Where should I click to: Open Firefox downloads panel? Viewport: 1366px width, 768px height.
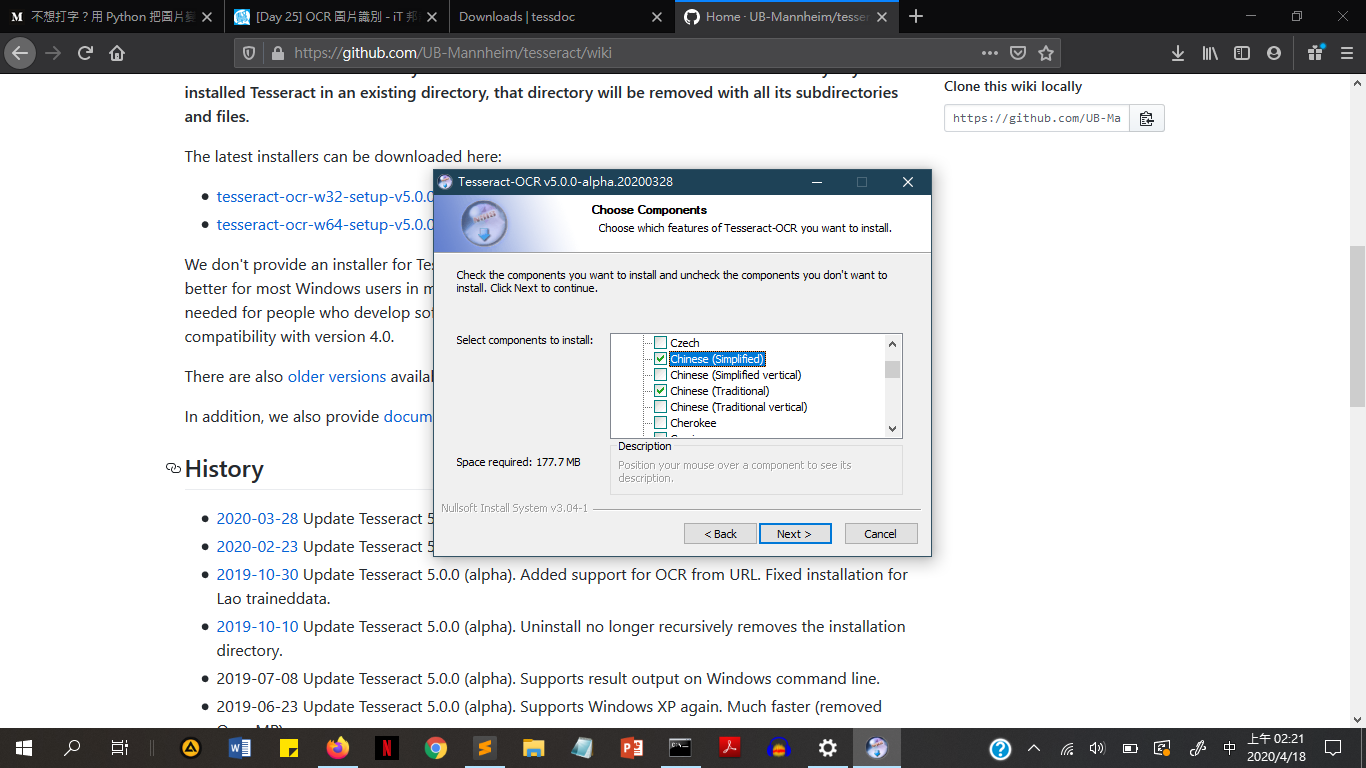click(x=1177, y=53)
